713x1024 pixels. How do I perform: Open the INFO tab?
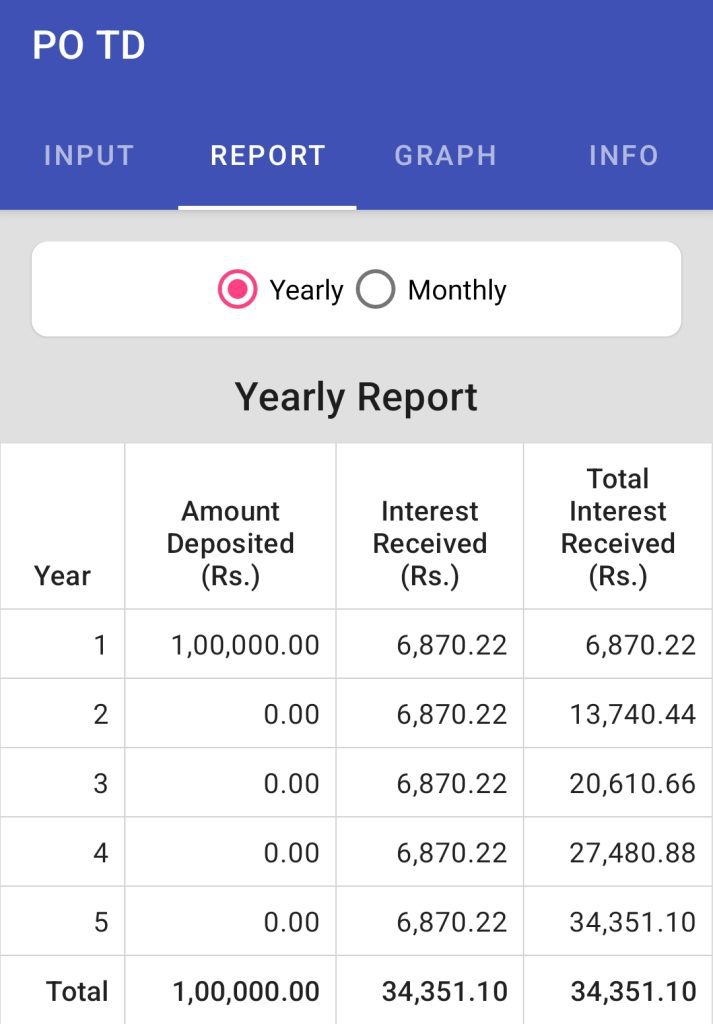623,156
